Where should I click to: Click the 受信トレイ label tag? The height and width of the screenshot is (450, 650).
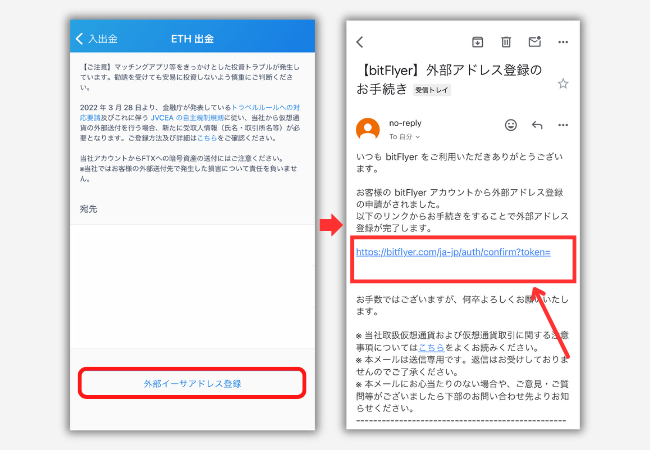432,90
